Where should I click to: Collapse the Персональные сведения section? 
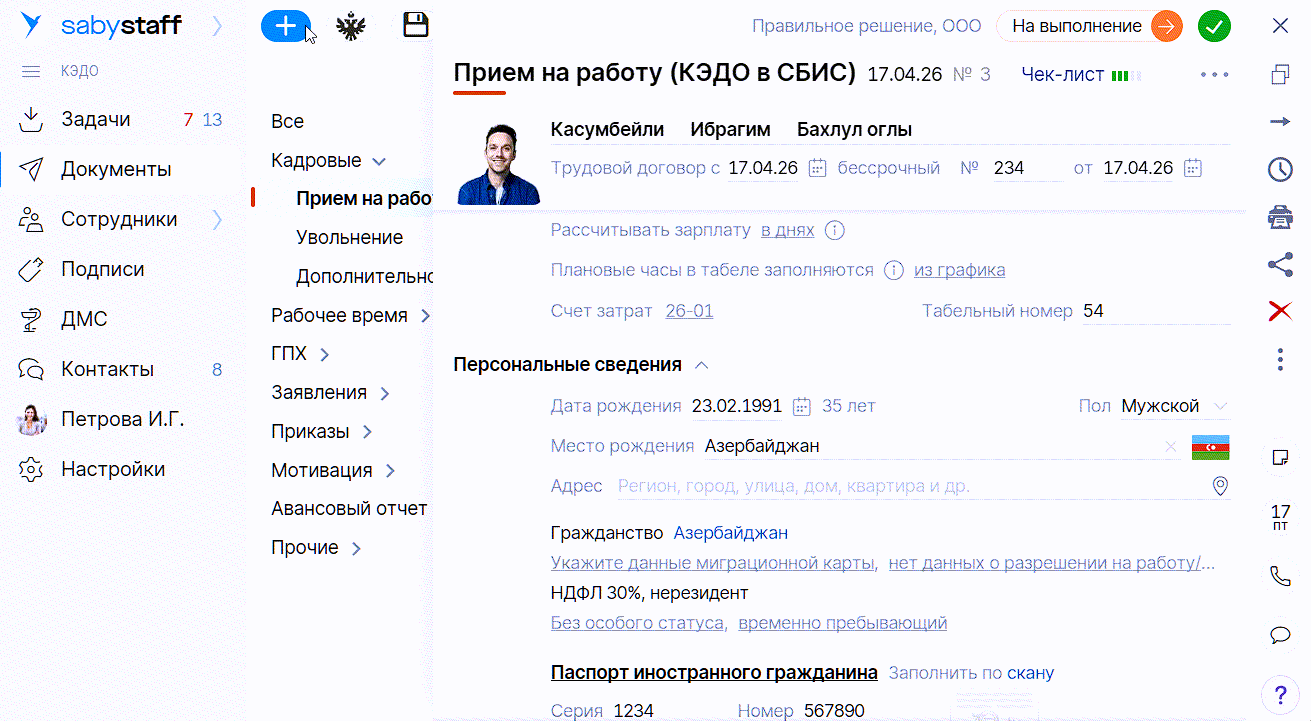coord(701,365)
